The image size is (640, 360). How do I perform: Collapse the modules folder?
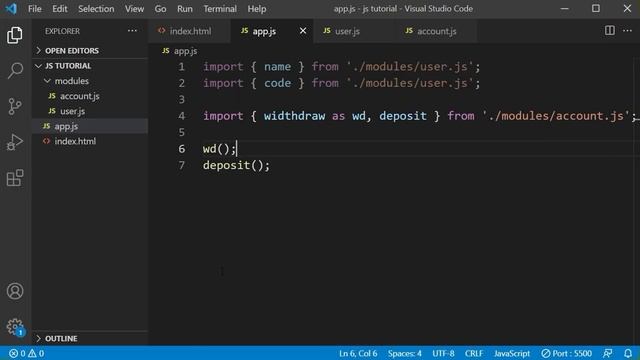pos(90,81)
